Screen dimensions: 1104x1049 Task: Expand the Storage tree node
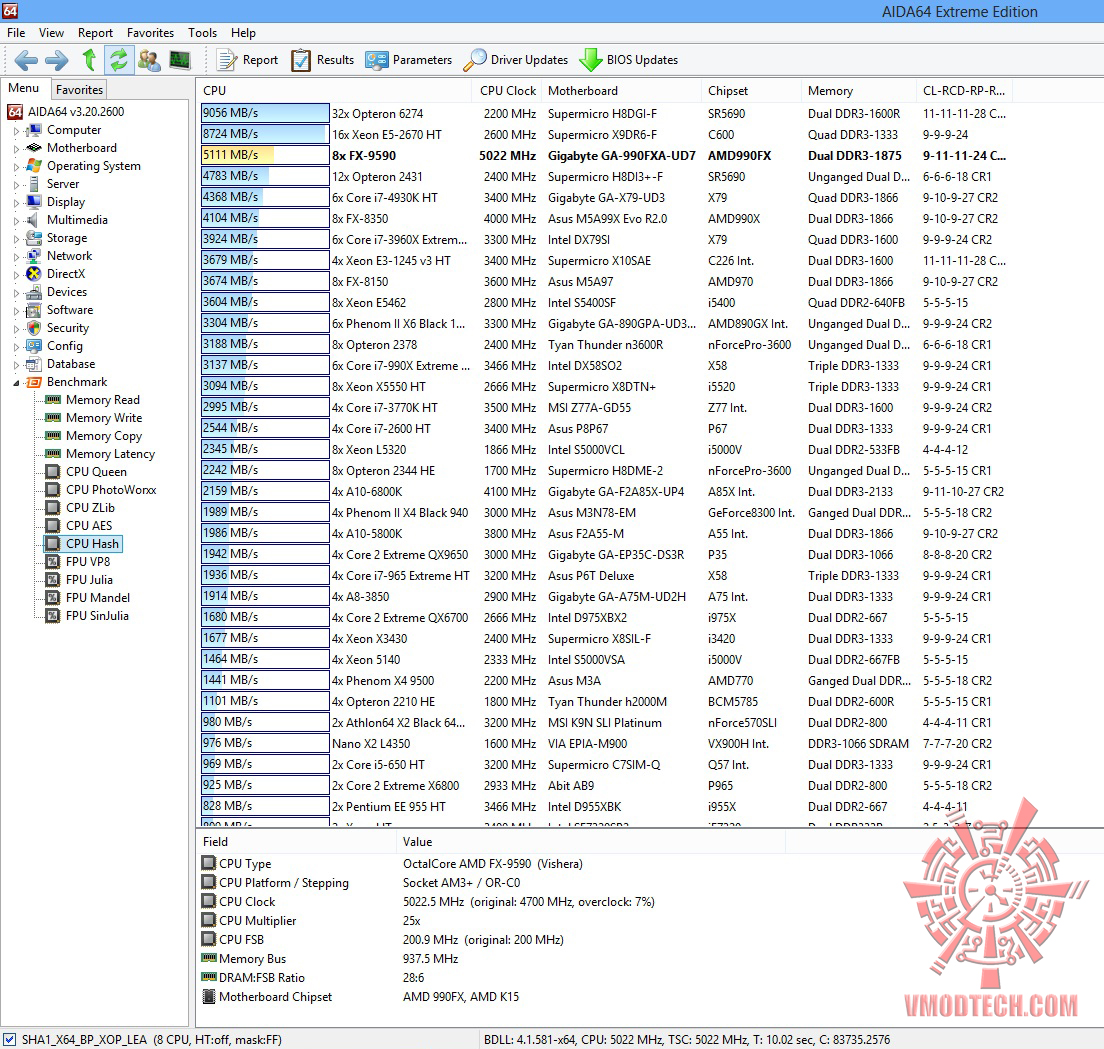pos(16,239)
